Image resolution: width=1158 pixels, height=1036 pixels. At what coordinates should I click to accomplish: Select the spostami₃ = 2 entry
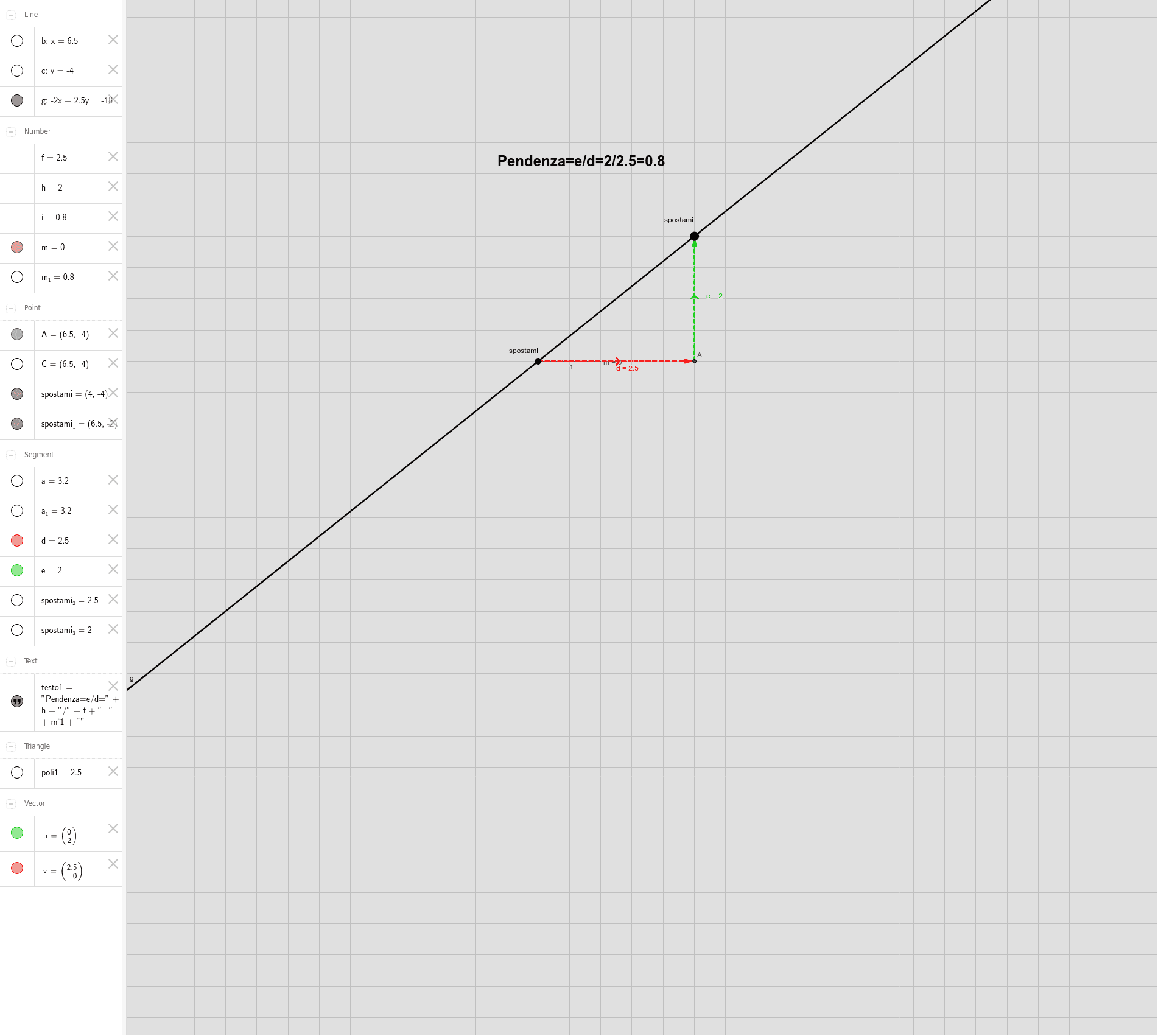tap(66, 630)
